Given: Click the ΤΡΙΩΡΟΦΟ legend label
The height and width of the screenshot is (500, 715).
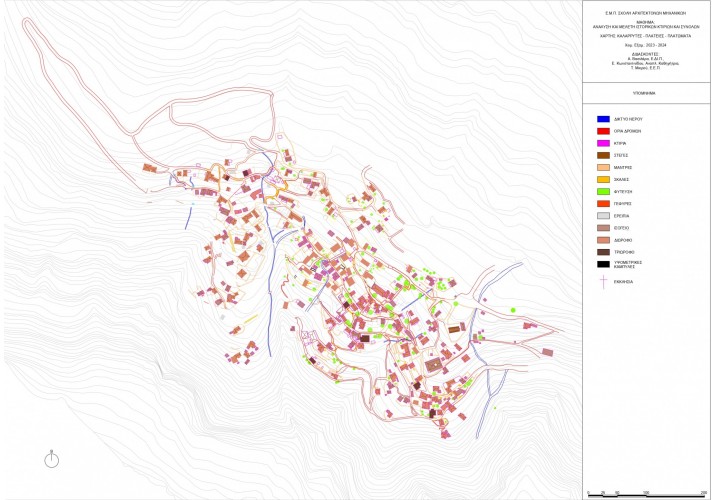Looking at the screenshot, I should tap(624, 252).
